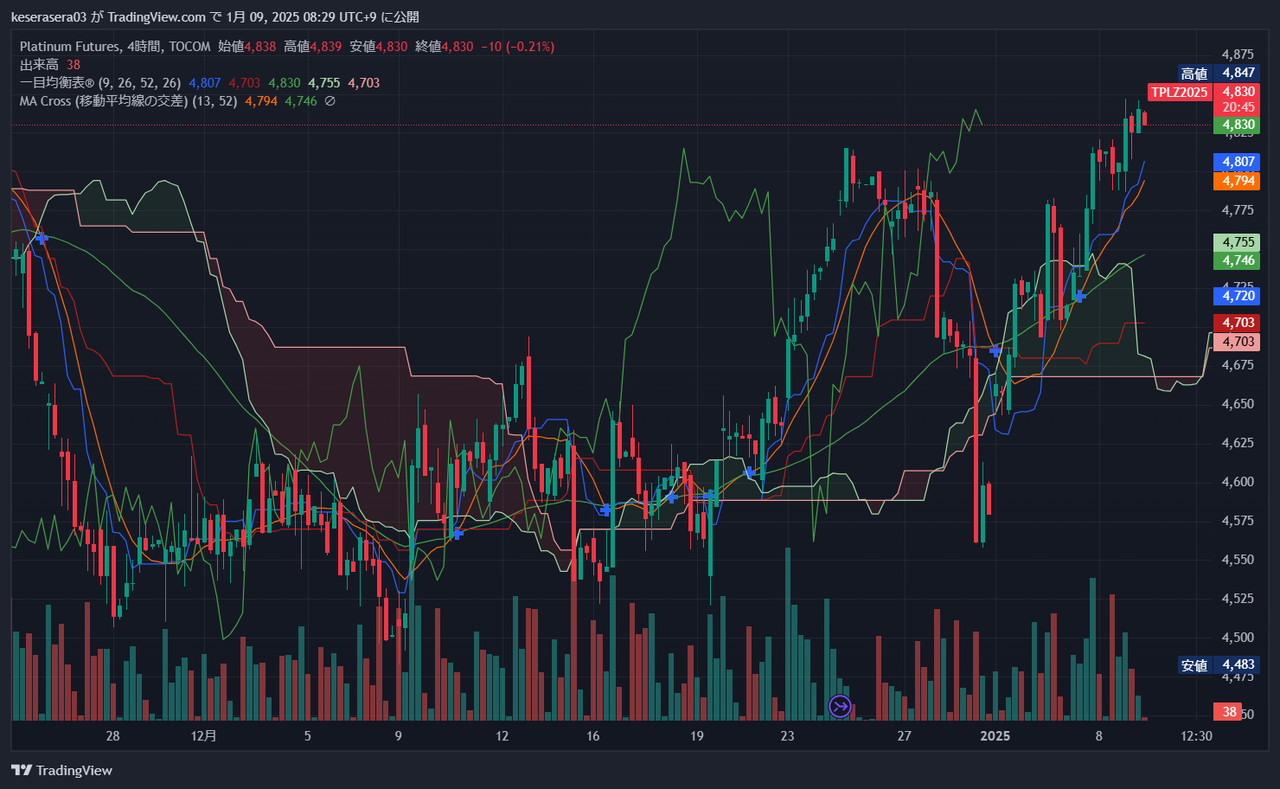Click the 2025 year label on the time axis
Image resolution: width=1280 pixels, height=789 pixels.
pyautogui.click(x=995, y=736)
